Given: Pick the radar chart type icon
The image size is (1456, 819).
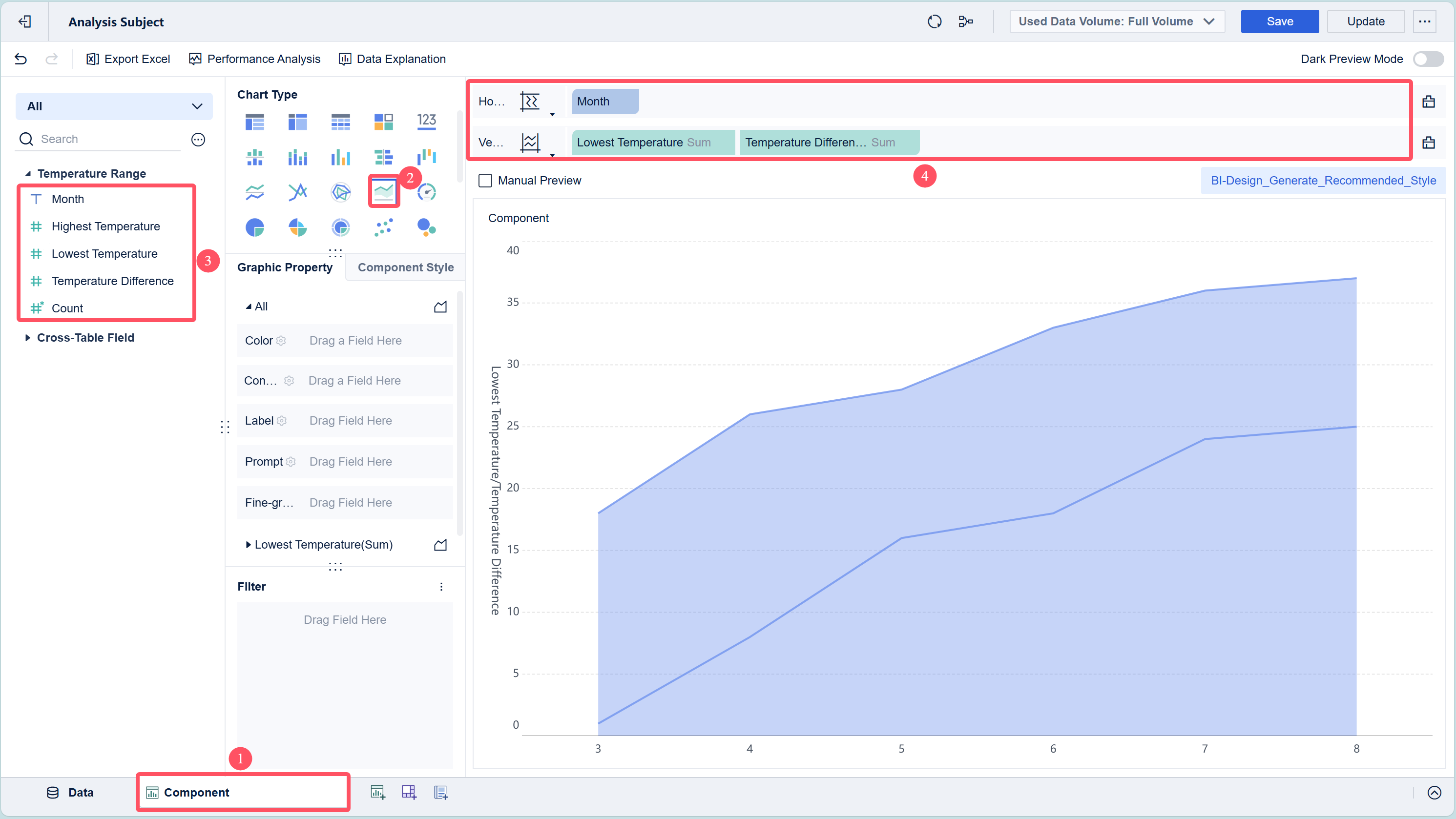Looking at the screenshot, I should (340, 192).
